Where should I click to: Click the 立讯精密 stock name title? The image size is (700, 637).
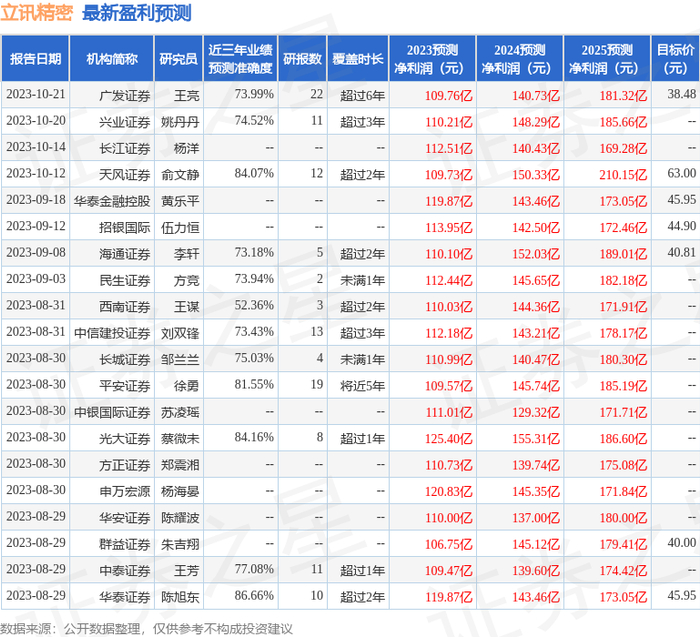pos(36,12)
